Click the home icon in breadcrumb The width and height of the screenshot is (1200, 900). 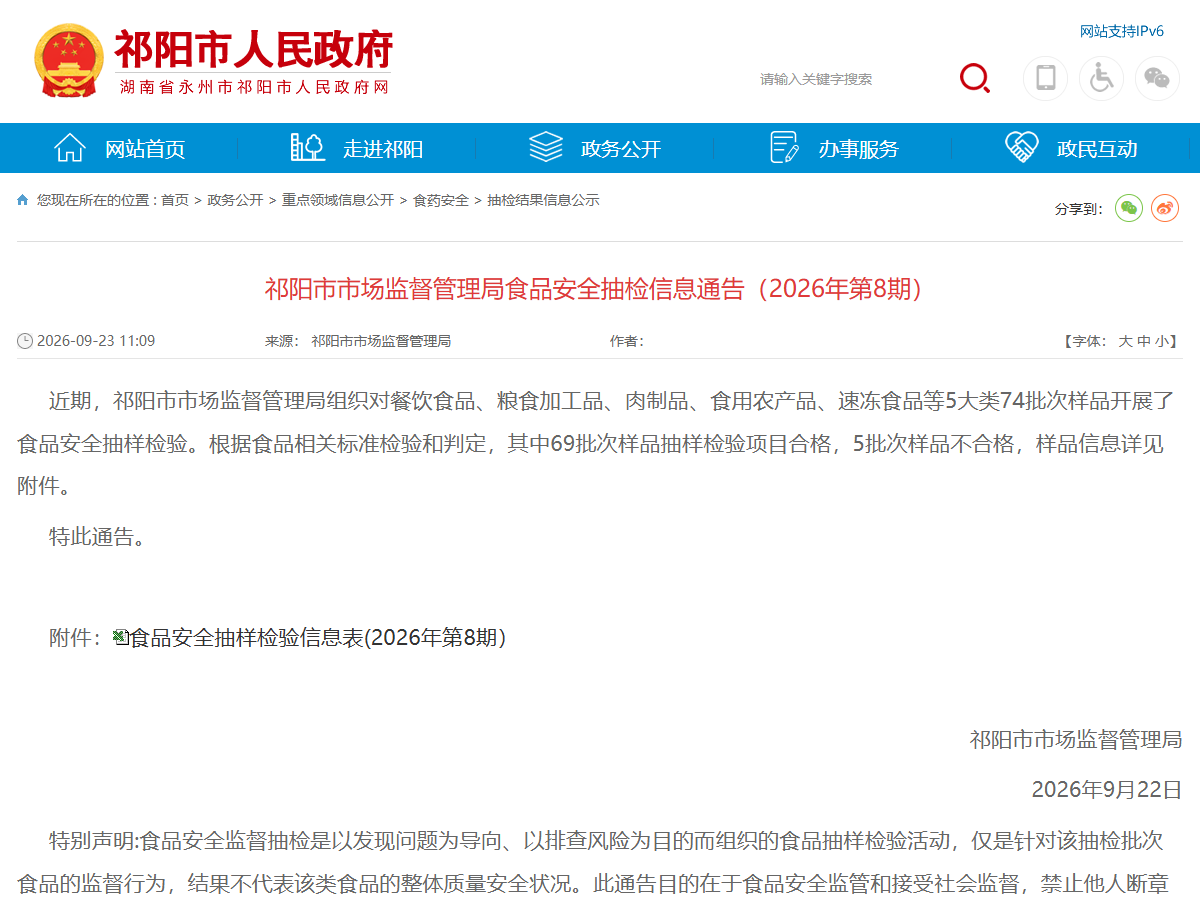(23, 200)
